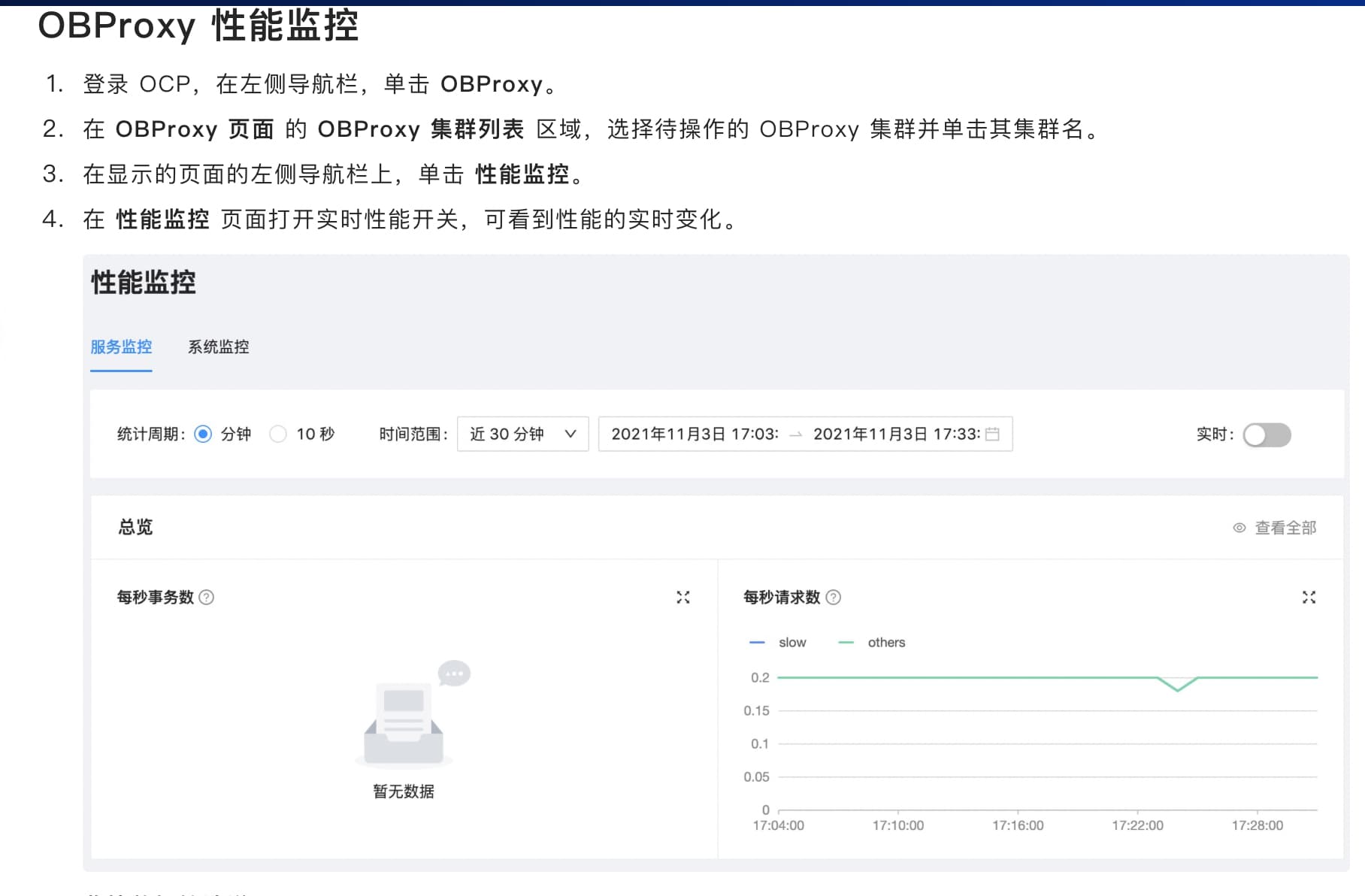The height and width of the screenshot is (896, 1365).
Task: Open the 系统监控 tab
Action: tap(218, 347)
